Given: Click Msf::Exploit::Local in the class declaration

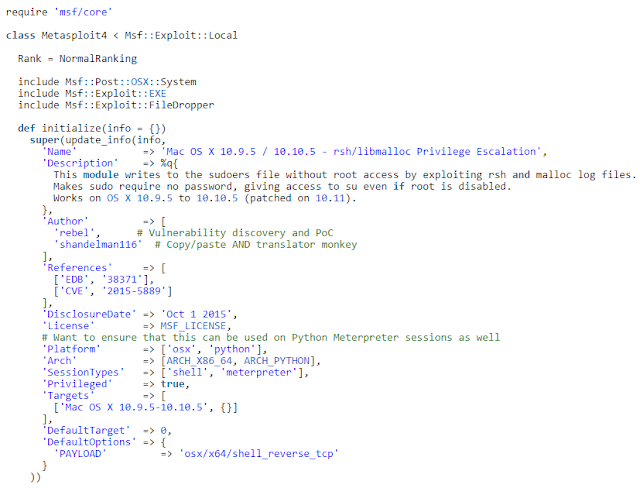Looking at the screenshot, I should [181, 35].
